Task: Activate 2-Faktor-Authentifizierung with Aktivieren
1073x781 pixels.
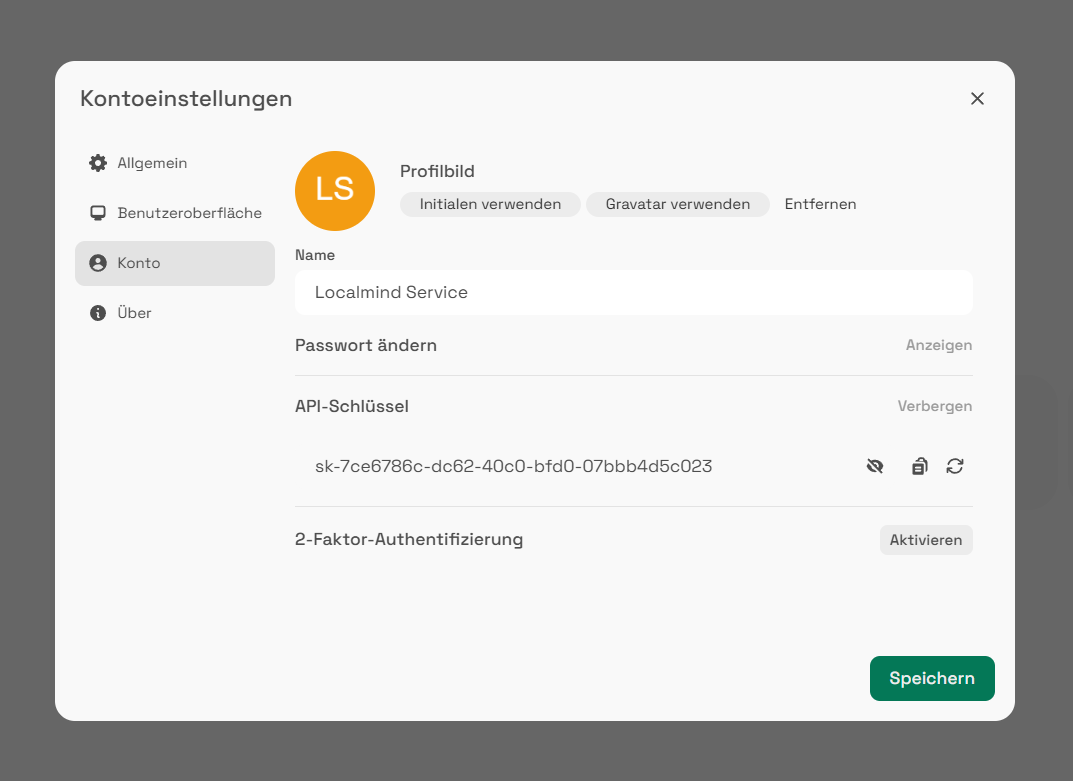Action: pos(926,540)
